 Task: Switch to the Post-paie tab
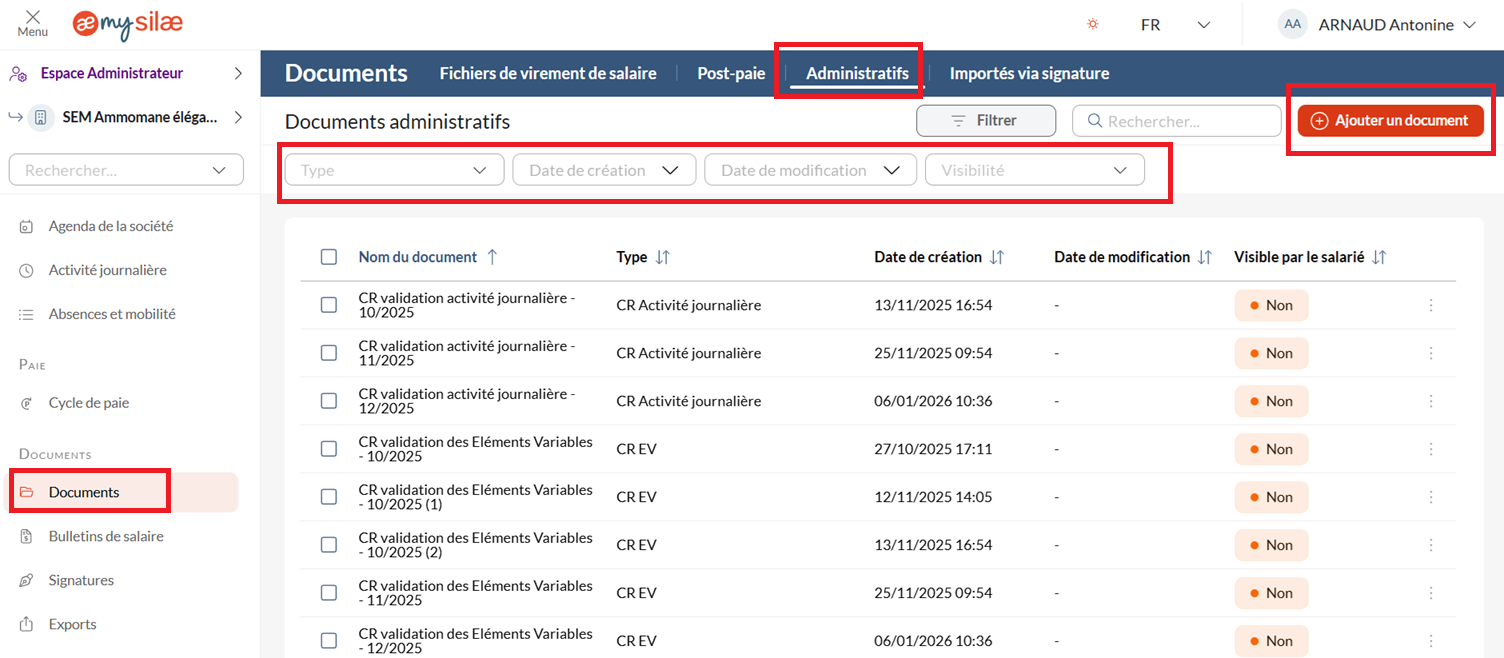pos(731,73)
